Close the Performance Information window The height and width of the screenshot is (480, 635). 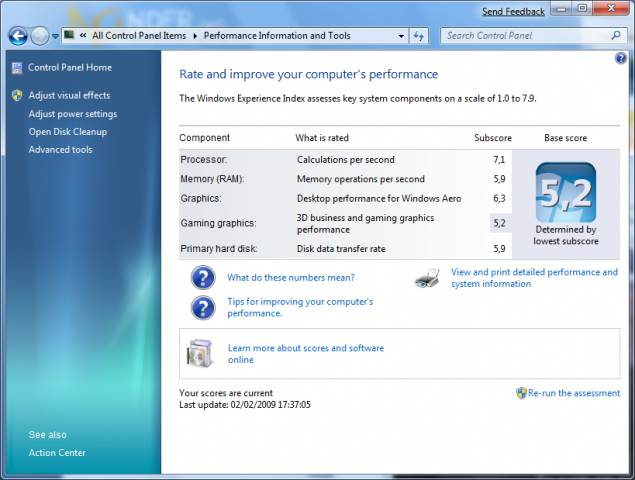coord(612,9)
